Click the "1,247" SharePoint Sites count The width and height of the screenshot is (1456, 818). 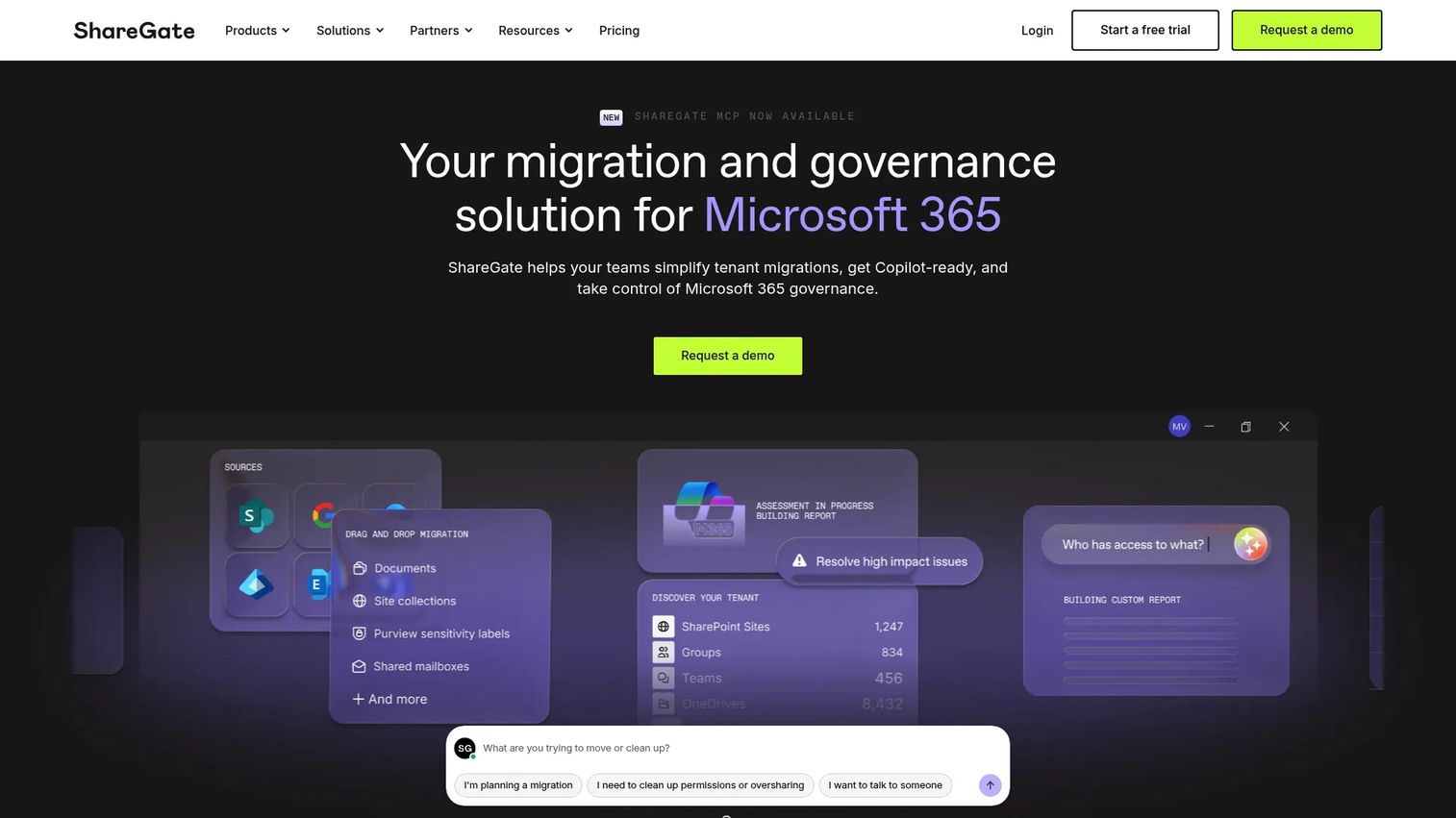(889, 627)
